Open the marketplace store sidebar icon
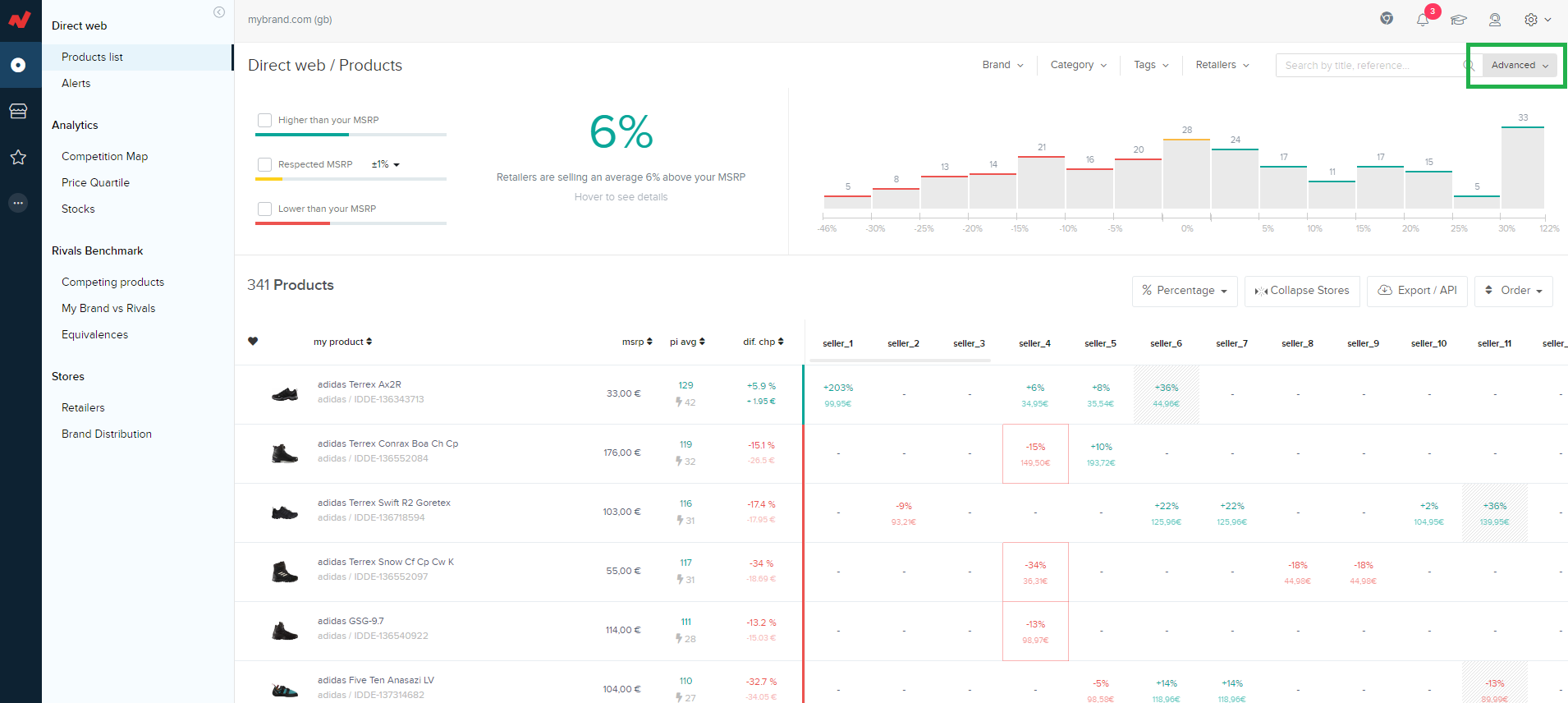This screenshot has height=703, width=1568. 18,111
